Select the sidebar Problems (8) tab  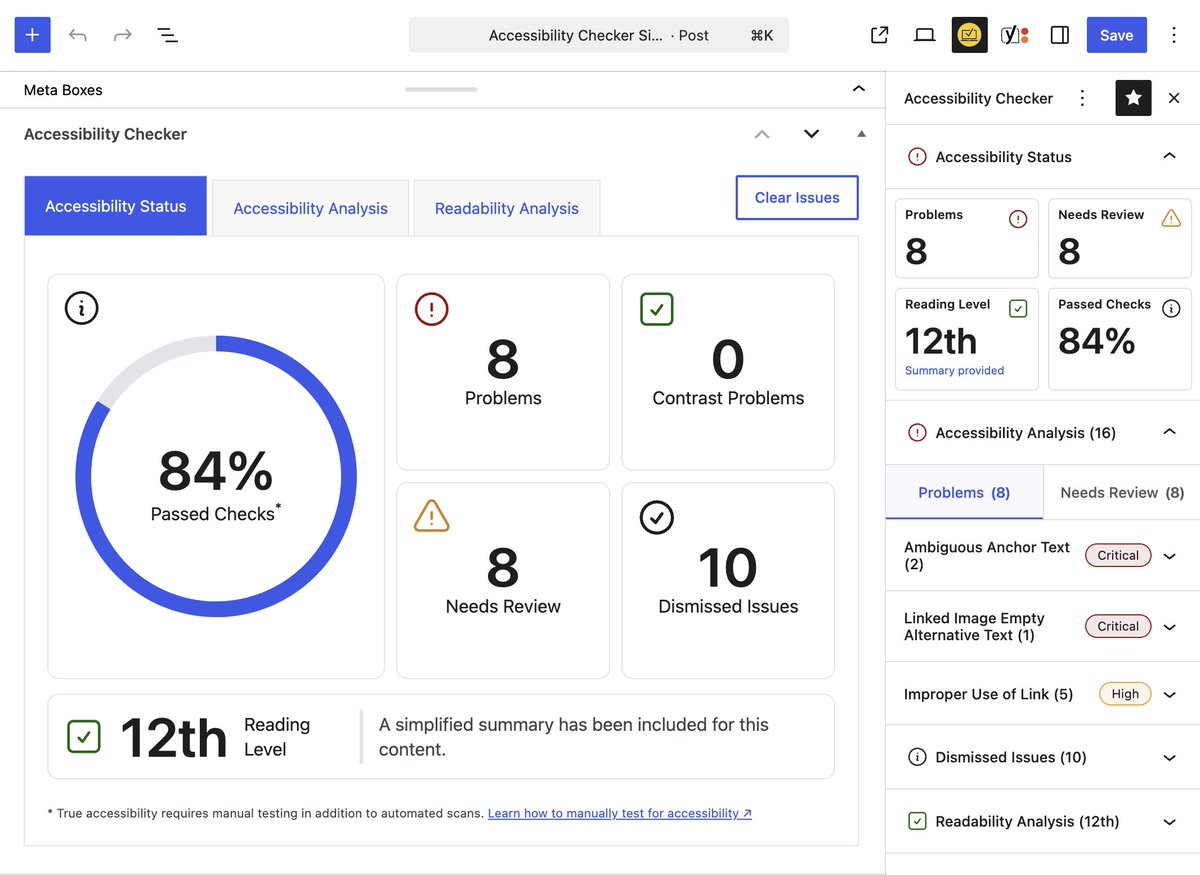[x=964, y=492]
